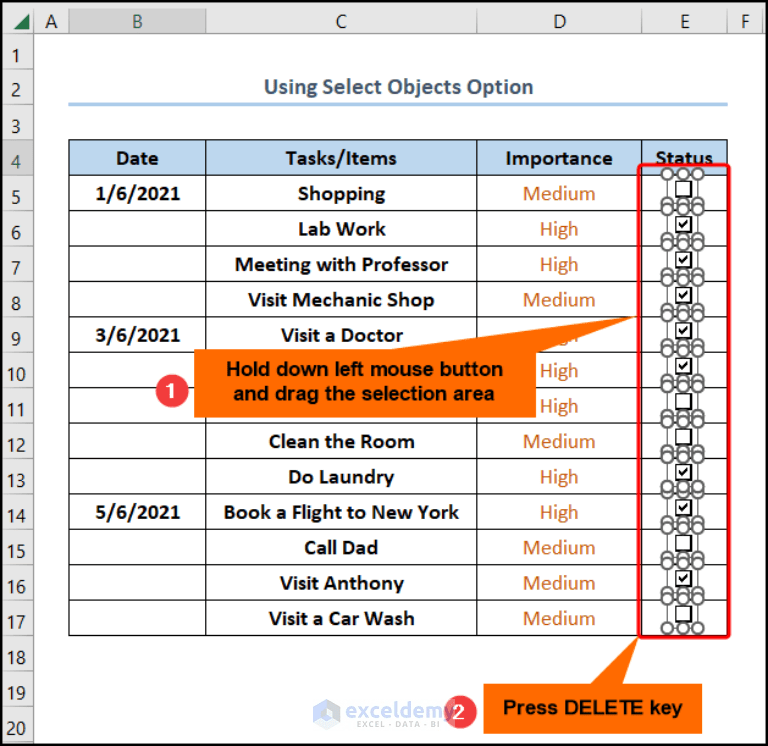This screenshot has width=768, height=746.
Task: Select 'Book a Flight to New York' cell
Action: click(341, 511)
